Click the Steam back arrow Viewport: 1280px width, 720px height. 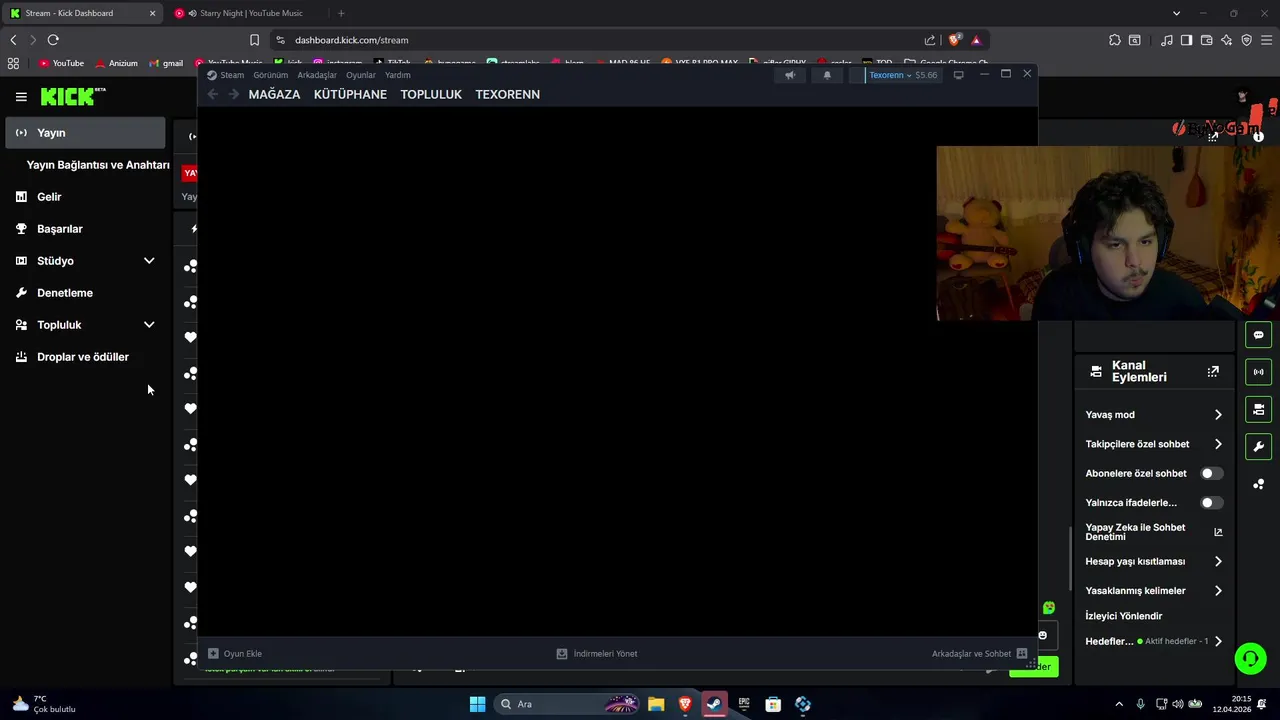pyautogui.click(x=212, y=94)
